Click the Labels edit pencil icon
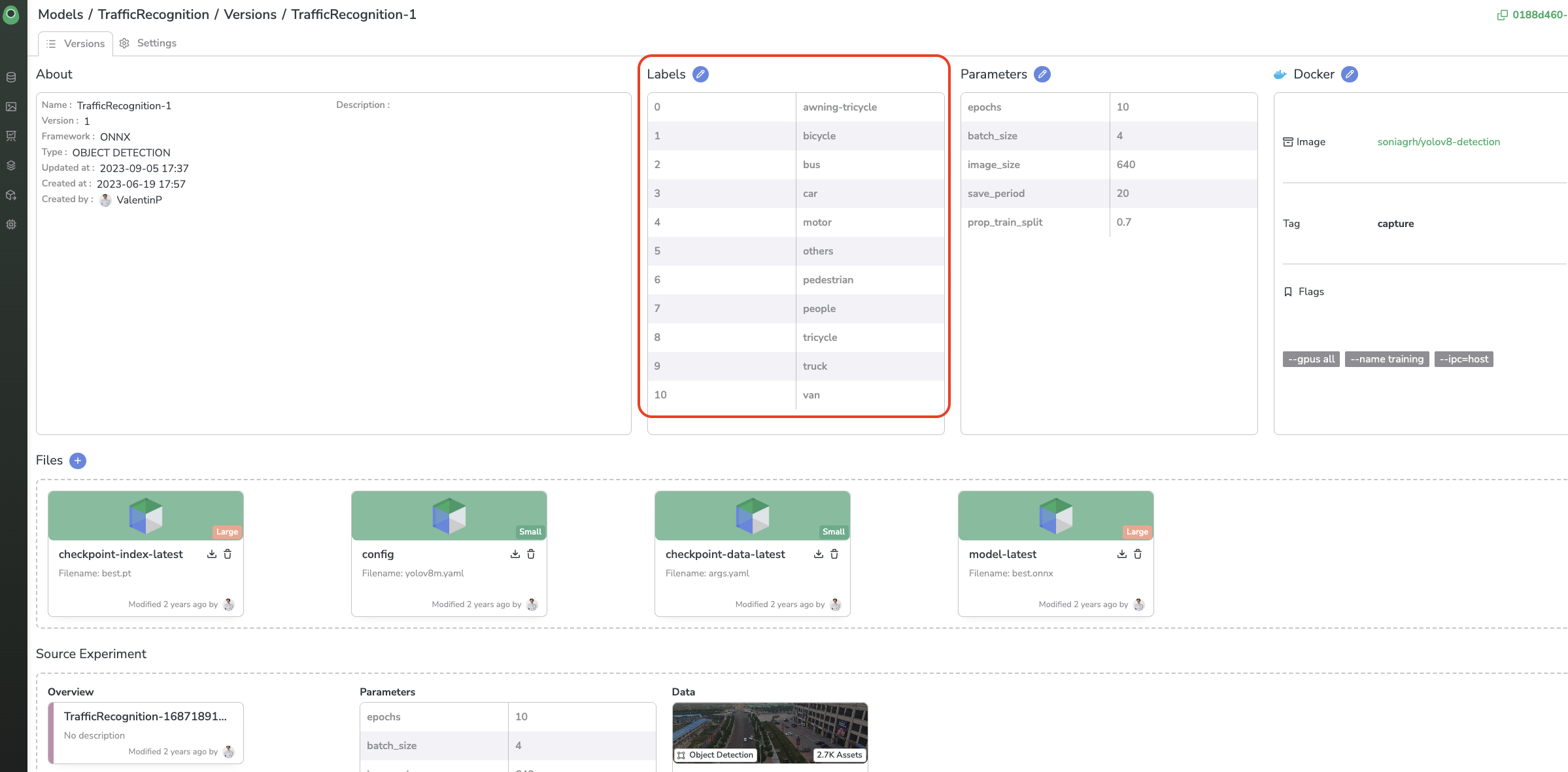This screenshot has width=1568, height=772. click(700, 74)
